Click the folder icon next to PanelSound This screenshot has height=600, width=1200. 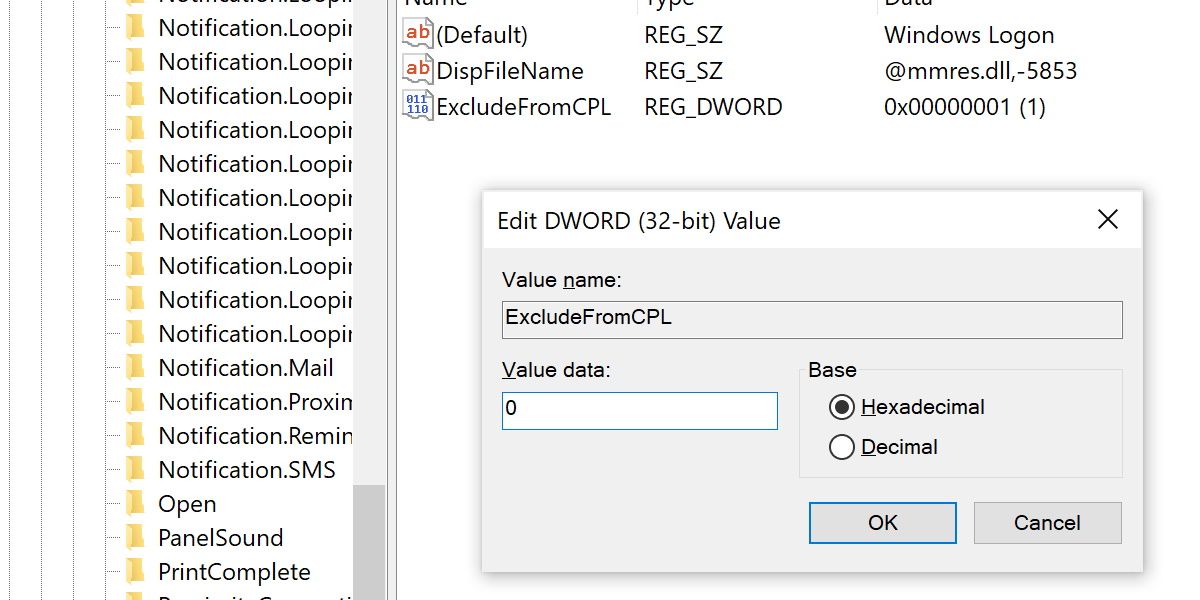[x=135, y=537]
